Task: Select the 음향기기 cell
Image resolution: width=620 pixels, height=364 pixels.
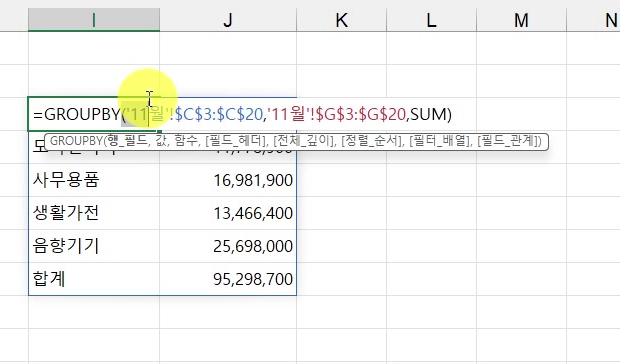Action: pos(94,246)
